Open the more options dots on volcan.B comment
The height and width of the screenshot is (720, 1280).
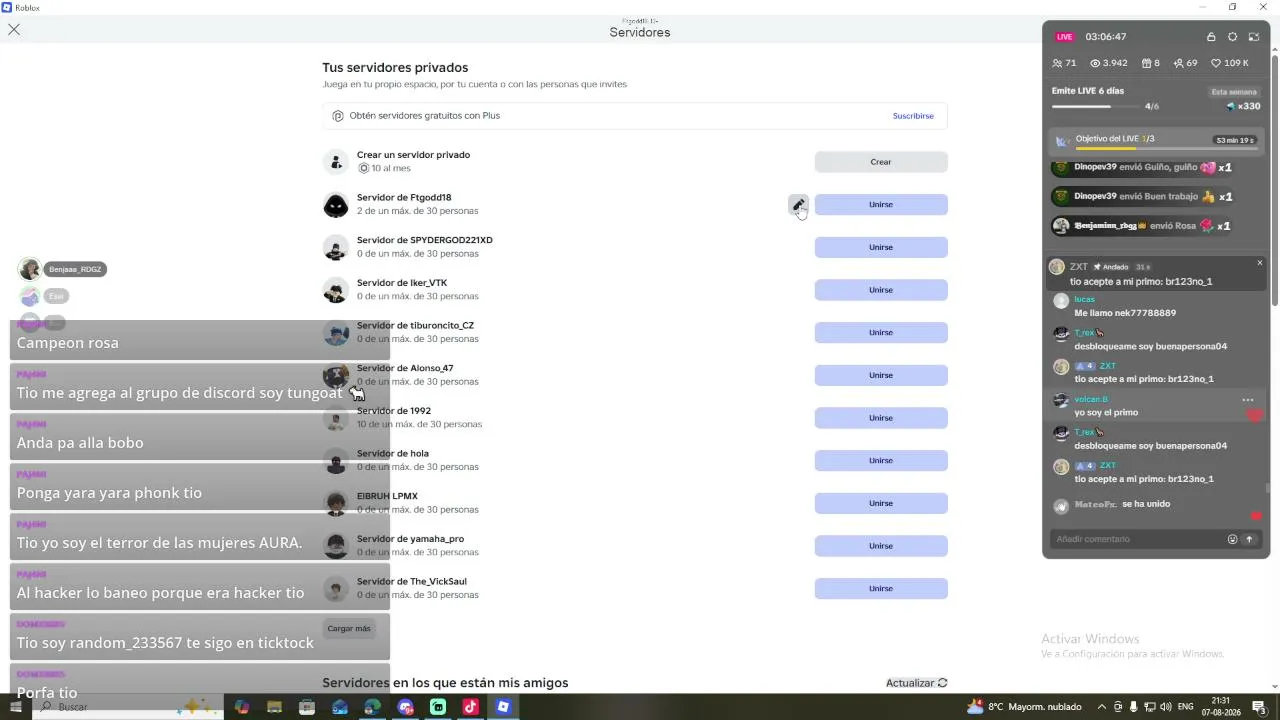tap(1248, 400)
